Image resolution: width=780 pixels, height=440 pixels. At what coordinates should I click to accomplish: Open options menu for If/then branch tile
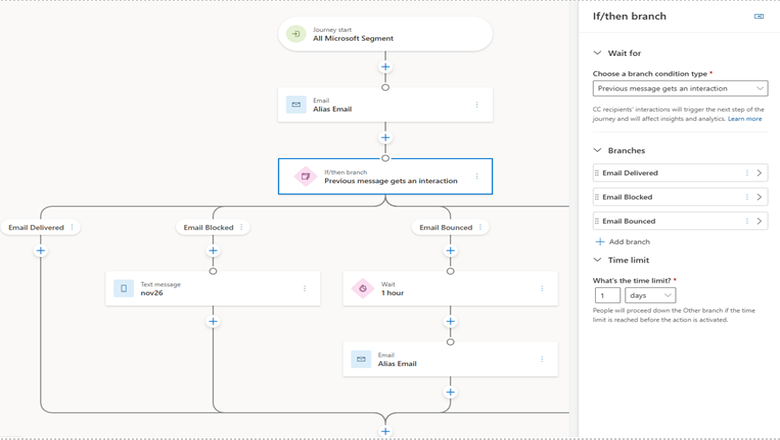pyautogui.click(x=476, y=176)
